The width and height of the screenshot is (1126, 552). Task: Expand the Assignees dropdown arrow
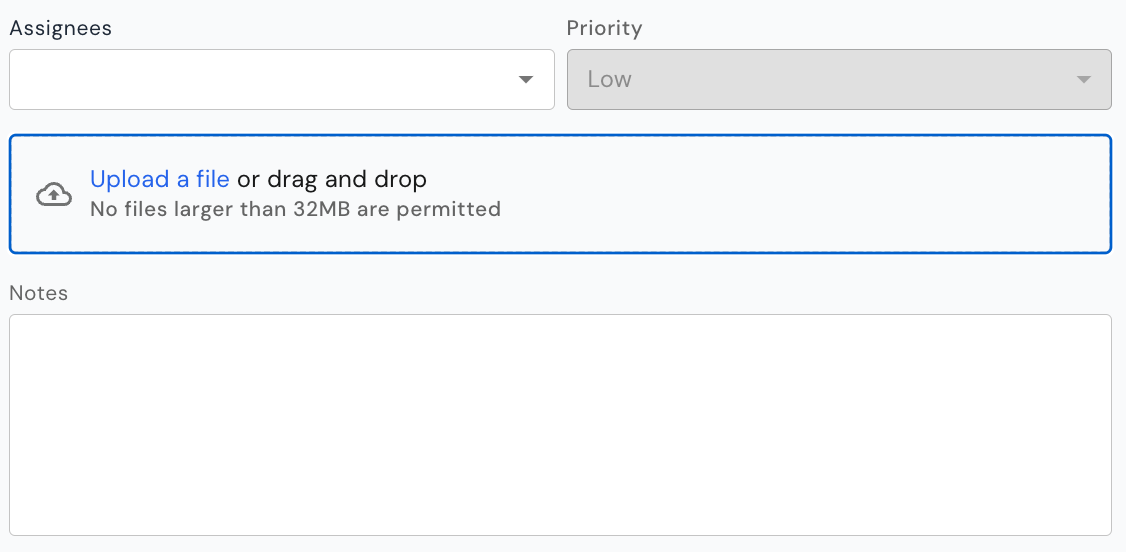coord(526,80)
